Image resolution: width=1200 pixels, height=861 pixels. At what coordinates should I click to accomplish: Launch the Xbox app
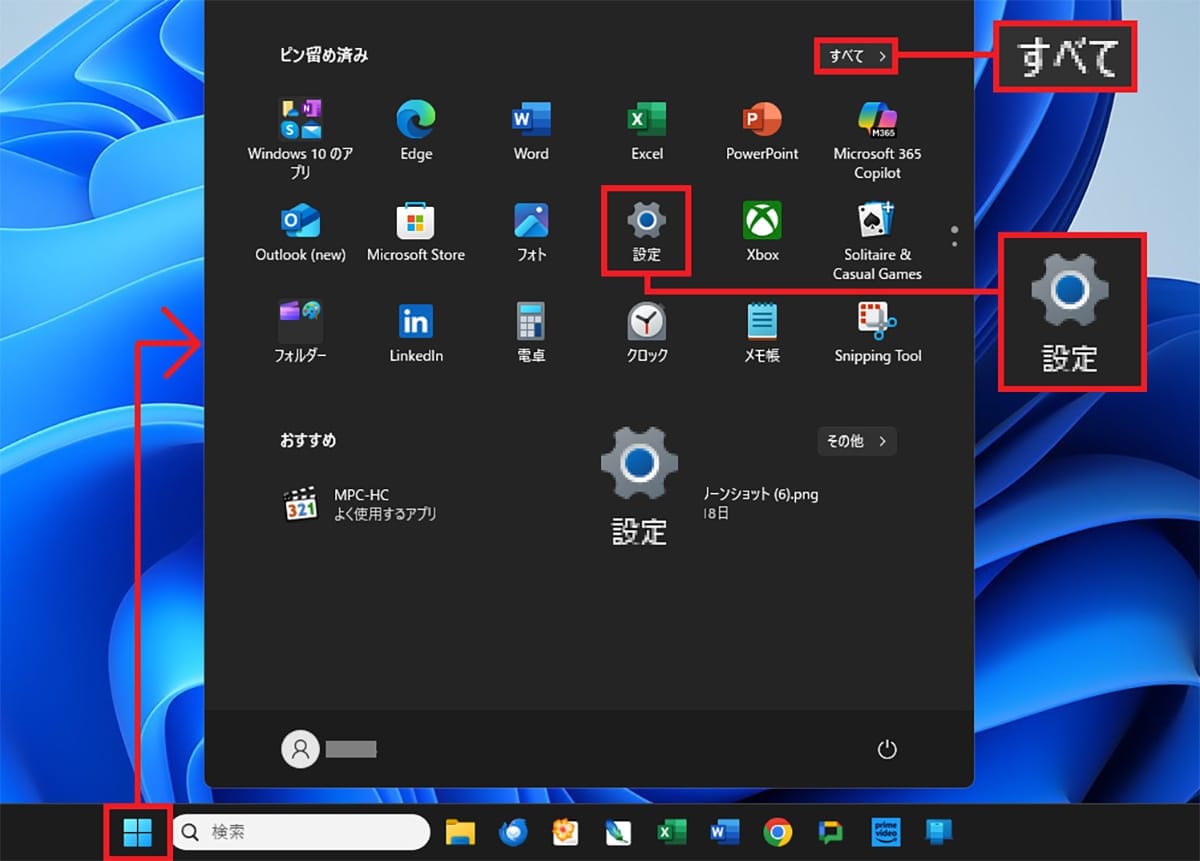[x=762, y=232]
